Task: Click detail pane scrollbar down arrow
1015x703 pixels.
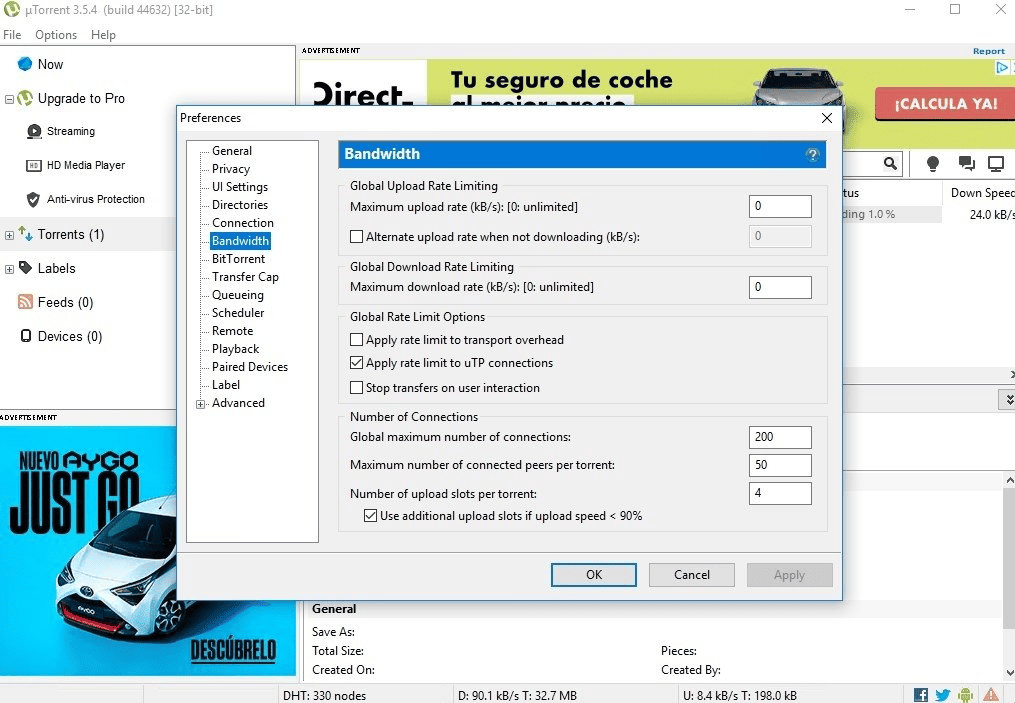Action: 1009,673
